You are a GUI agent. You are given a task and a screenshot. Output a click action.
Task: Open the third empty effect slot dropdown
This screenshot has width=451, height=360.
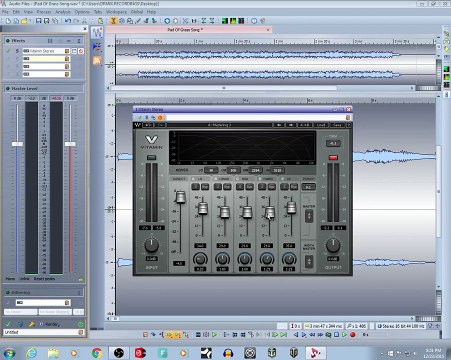(x=46, y=66)
